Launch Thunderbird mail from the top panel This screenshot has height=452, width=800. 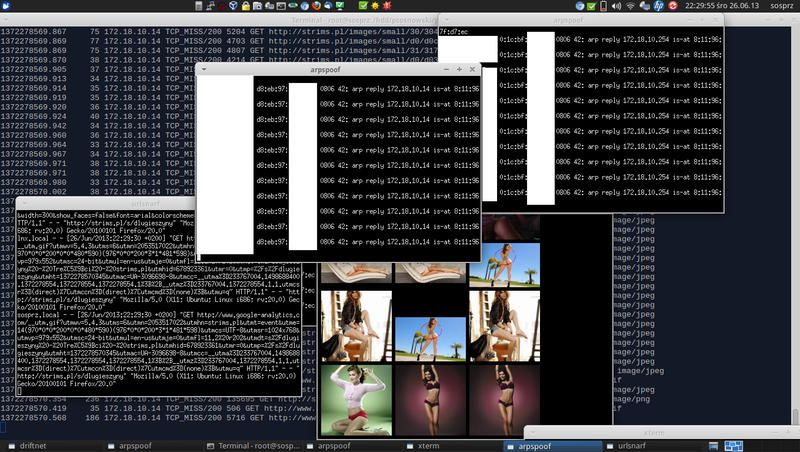click(x=328, y=6)
